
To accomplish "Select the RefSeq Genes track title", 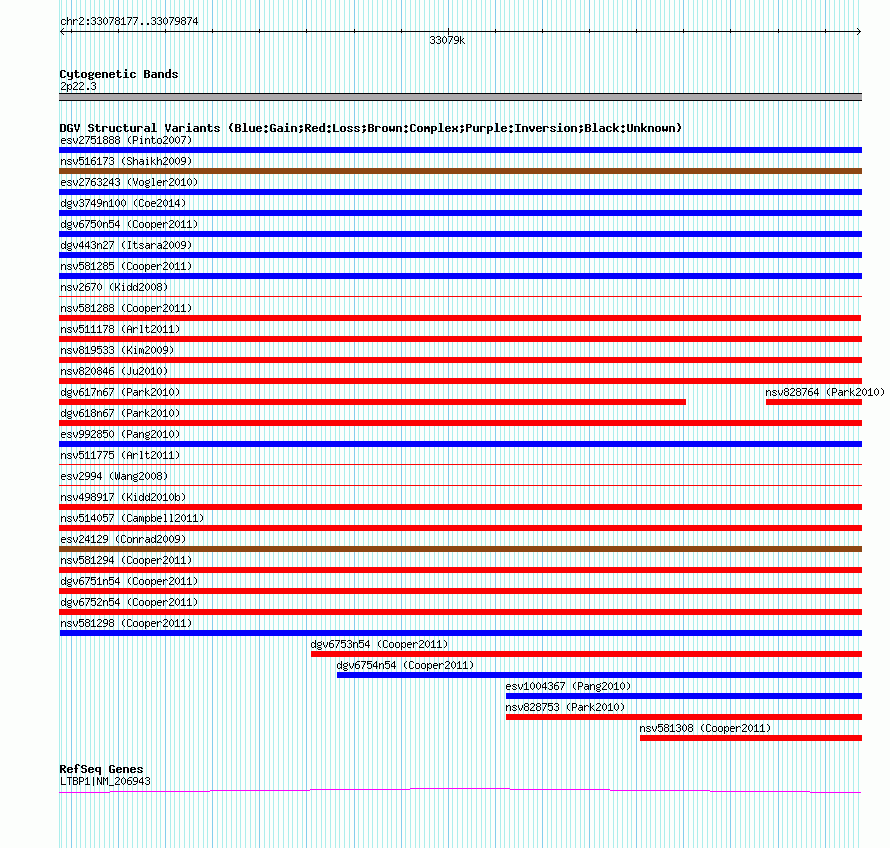I will pyautogui.click(x=101, y=769).
